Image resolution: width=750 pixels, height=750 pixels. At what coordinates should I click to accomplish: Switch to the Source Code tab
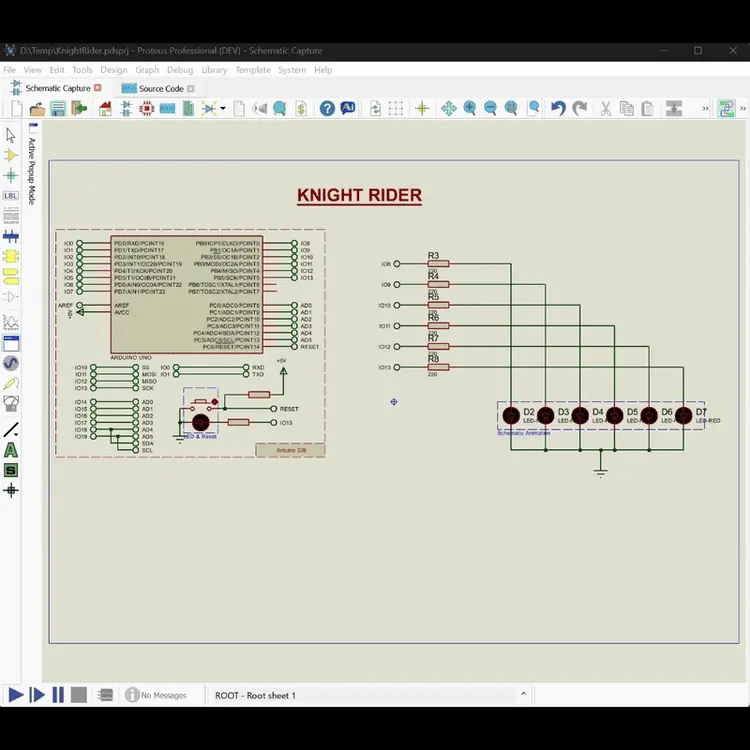[158, 88]
